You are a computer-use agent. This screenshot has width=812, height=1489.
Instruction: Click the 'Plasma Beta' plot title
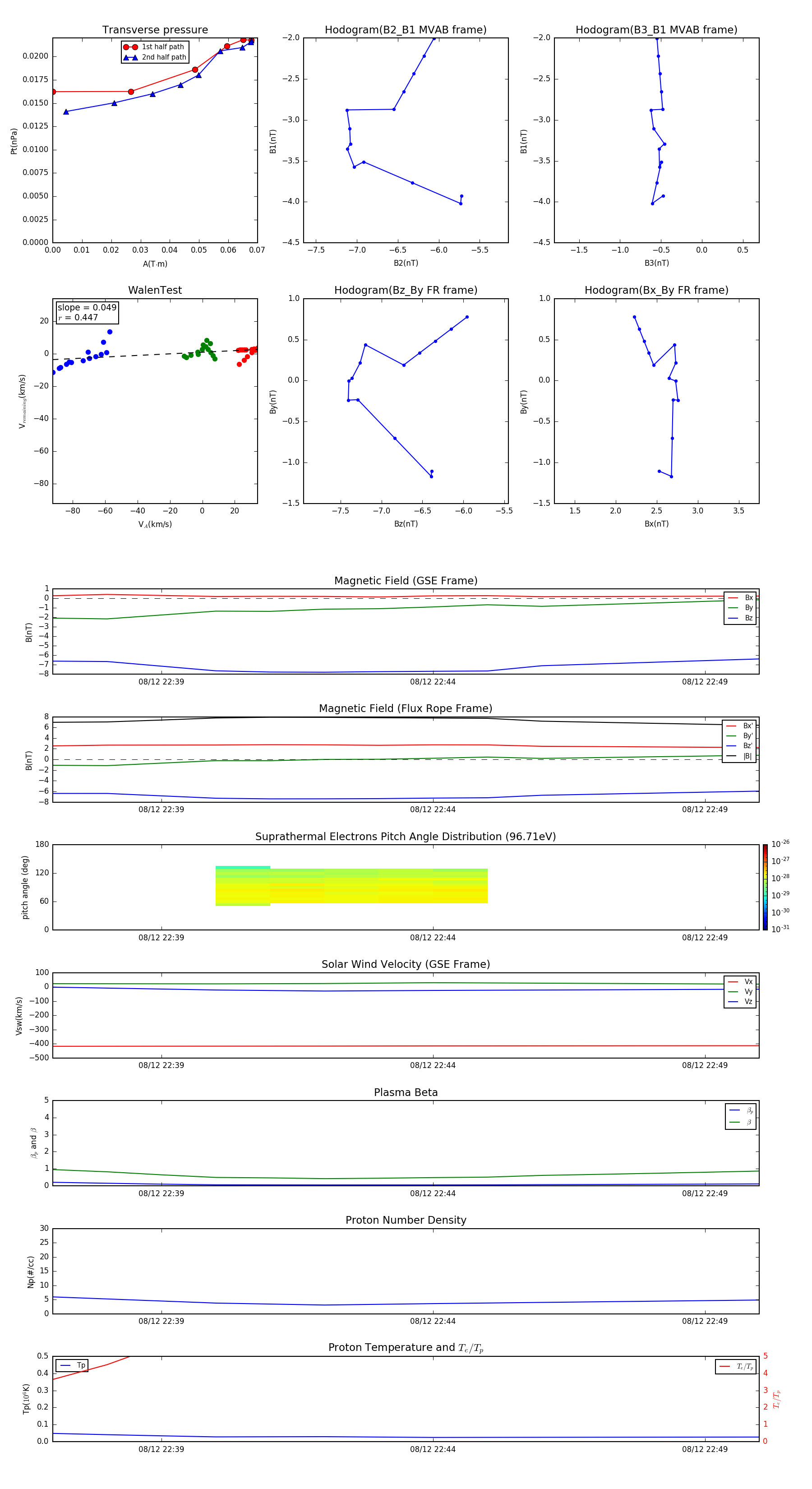406,1093
